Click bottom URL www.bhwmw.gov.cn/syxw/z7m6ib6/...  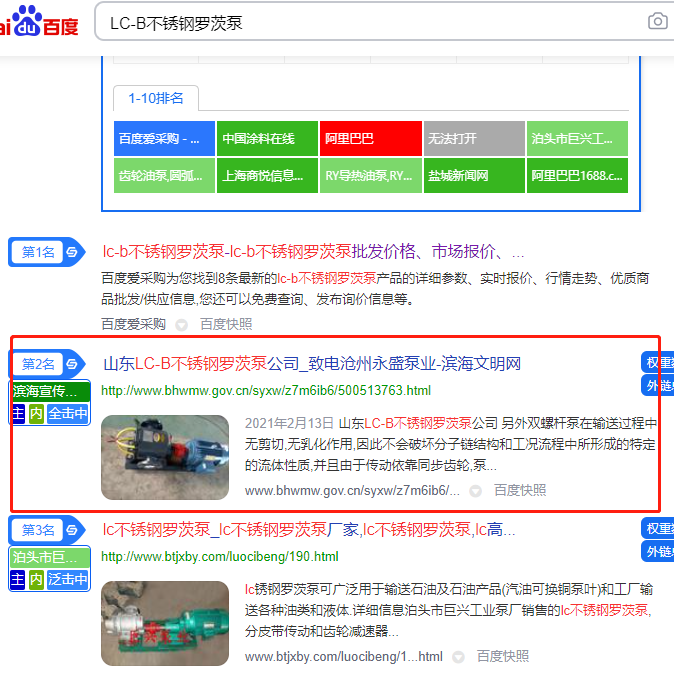[352, 490]
